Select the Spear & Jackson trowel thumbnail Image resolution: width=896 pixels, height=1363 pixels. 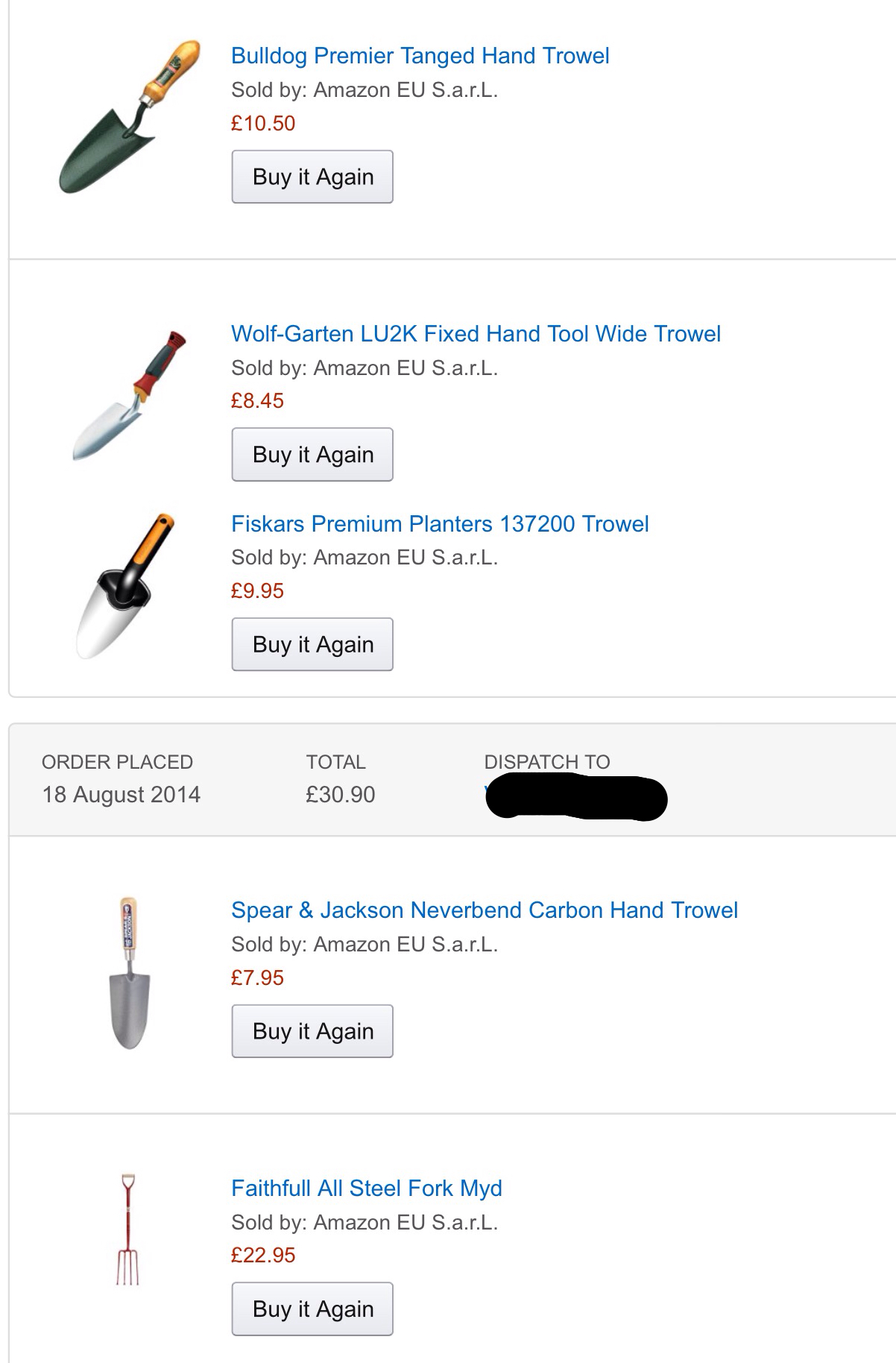[130, 972]
